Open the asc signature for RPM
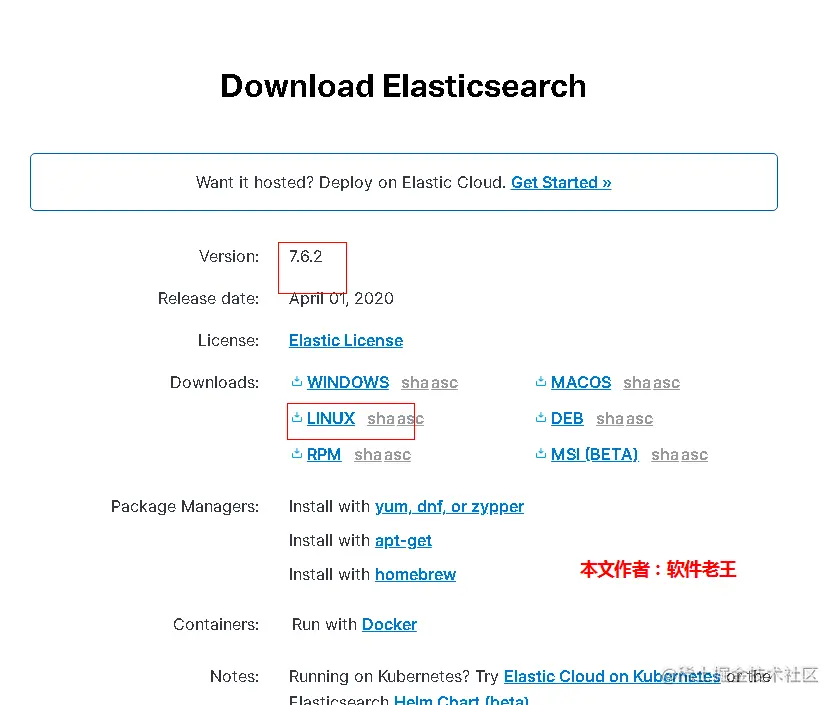839x705 pixels. (x=398, y=455)
